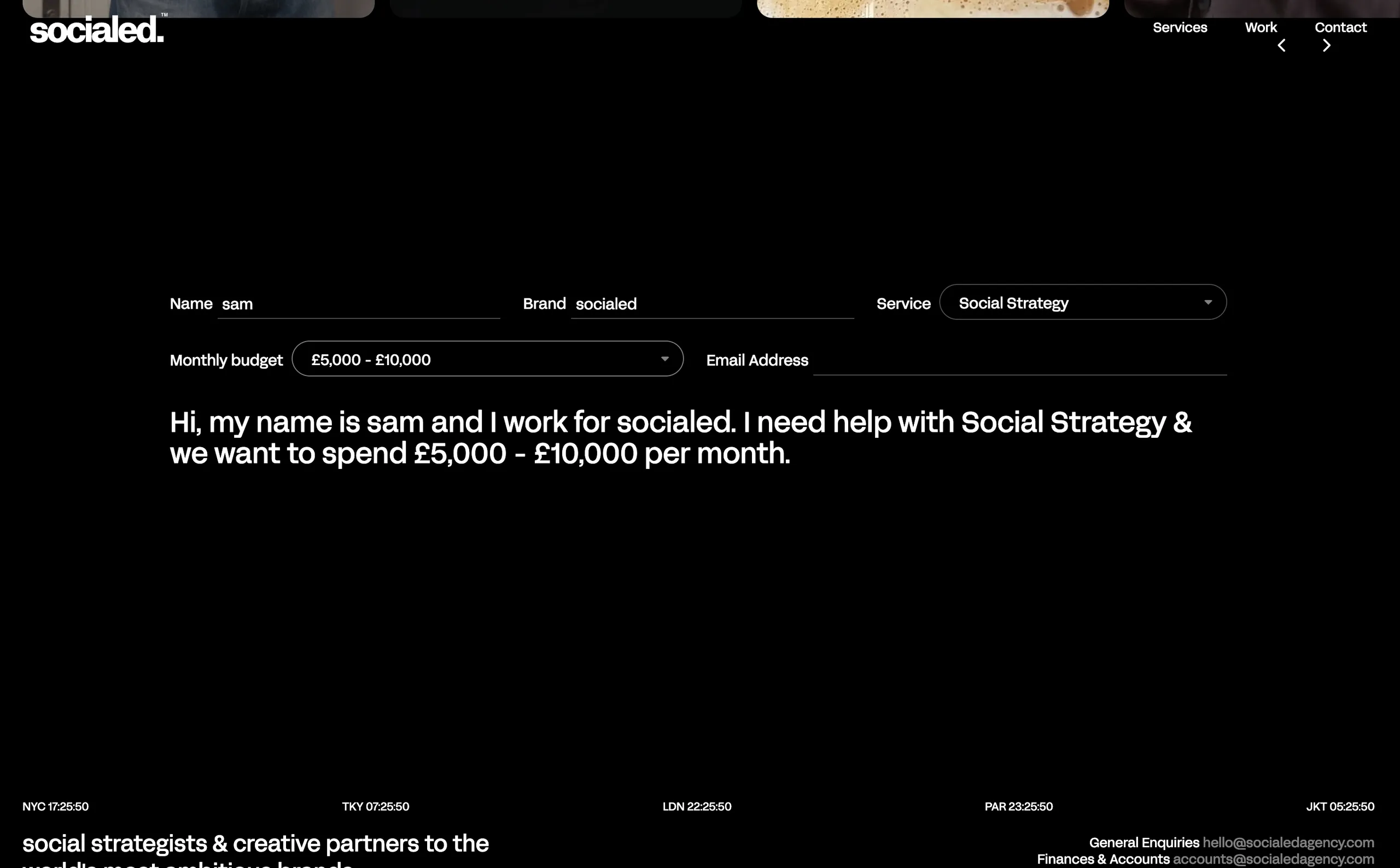Go to the Contact page
Viewport: 1400px width, 868px height.
click(1340, 27)
